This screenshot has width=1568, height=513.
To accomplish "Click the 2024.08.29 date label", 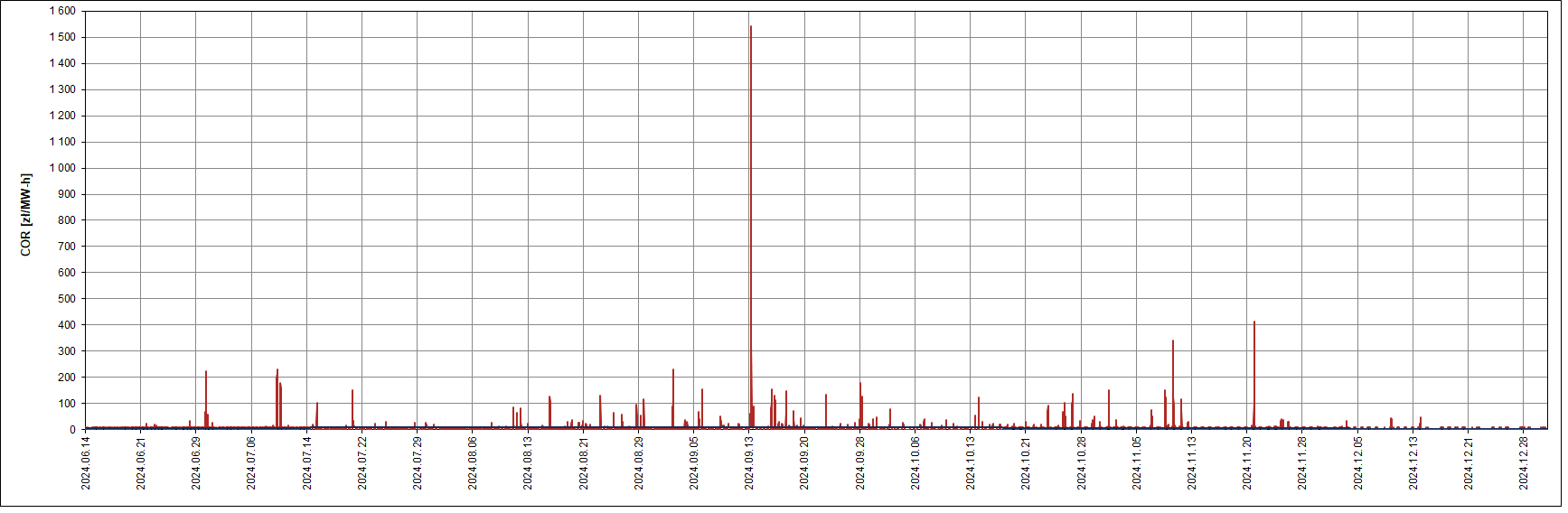I will [x=639, y=463].
